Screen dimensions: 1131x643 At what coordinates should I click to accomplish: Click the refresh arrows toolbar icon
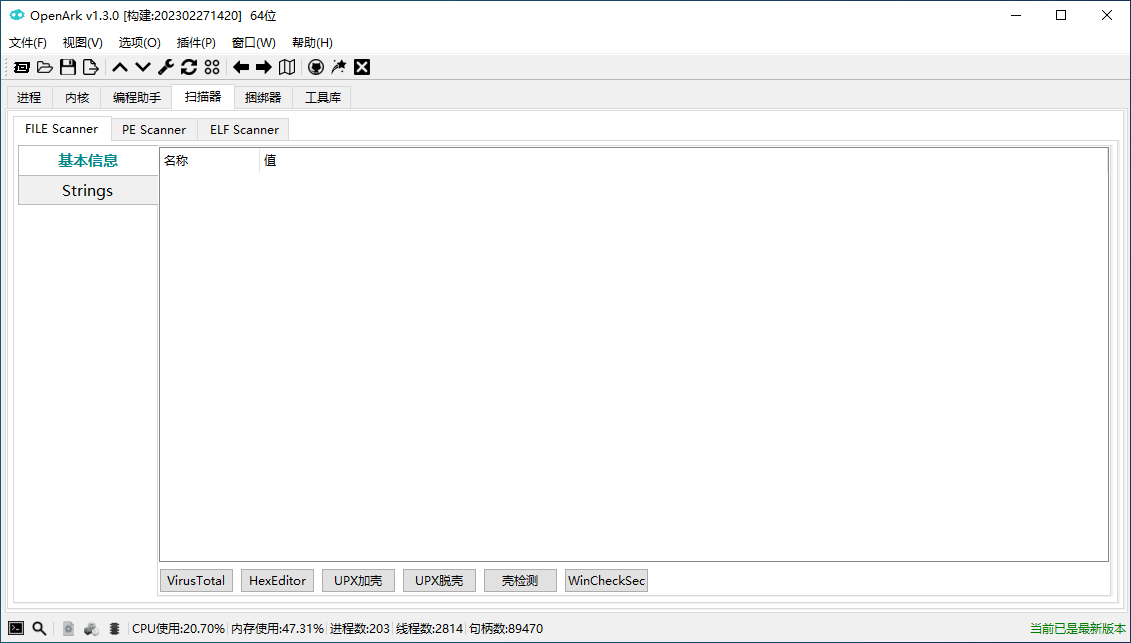(189, 67)
